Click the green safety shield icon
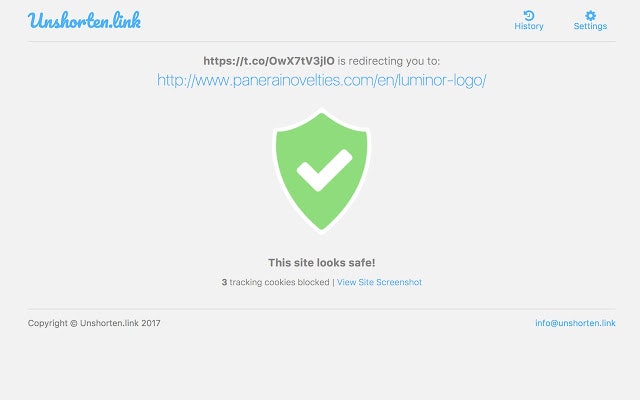The image size is (640, 400). coord(321,171)
